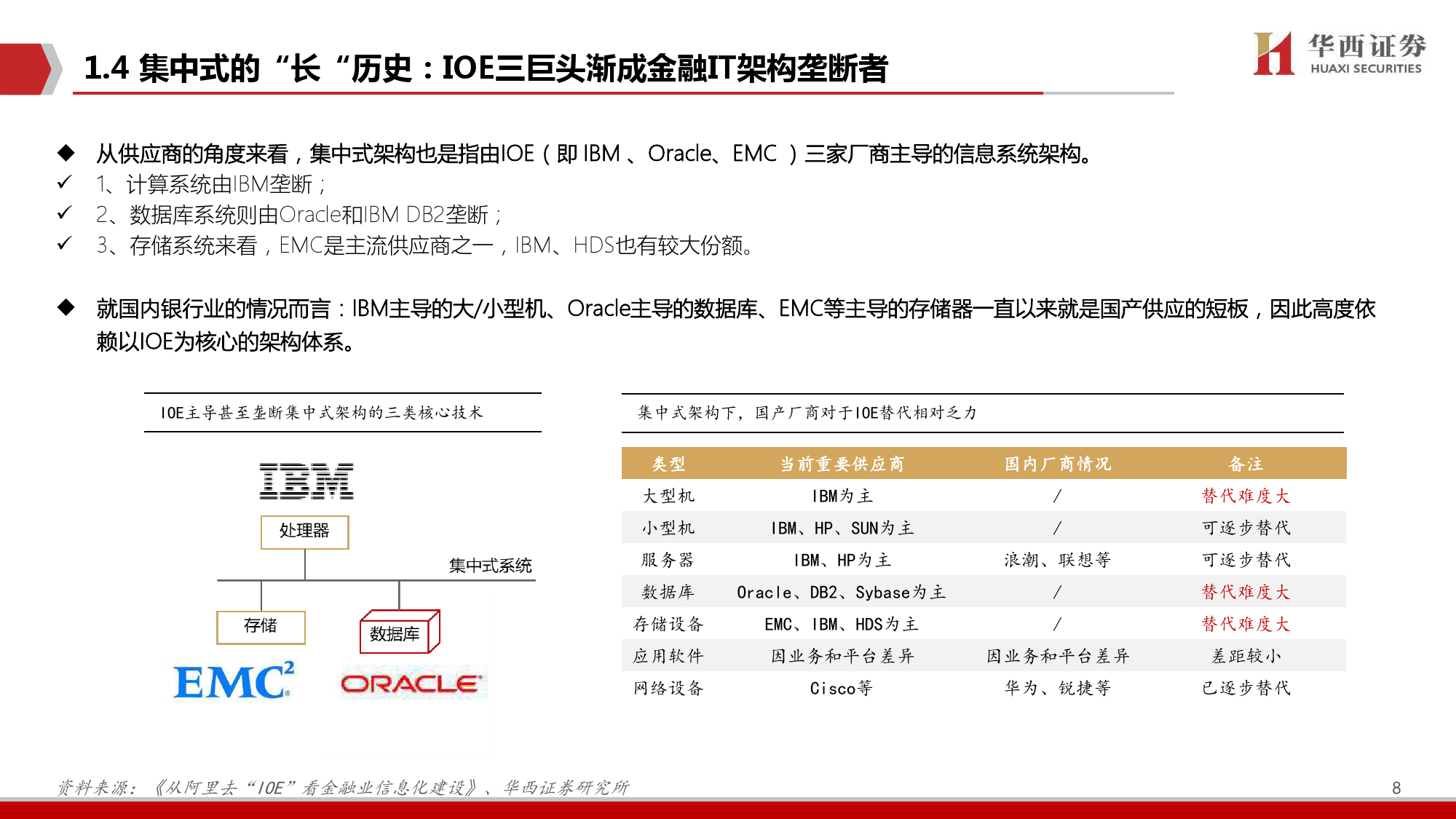The image size is (1456, 819).
Task: Click red 替代难度大 in 大型机 row
Action: 1246,496
